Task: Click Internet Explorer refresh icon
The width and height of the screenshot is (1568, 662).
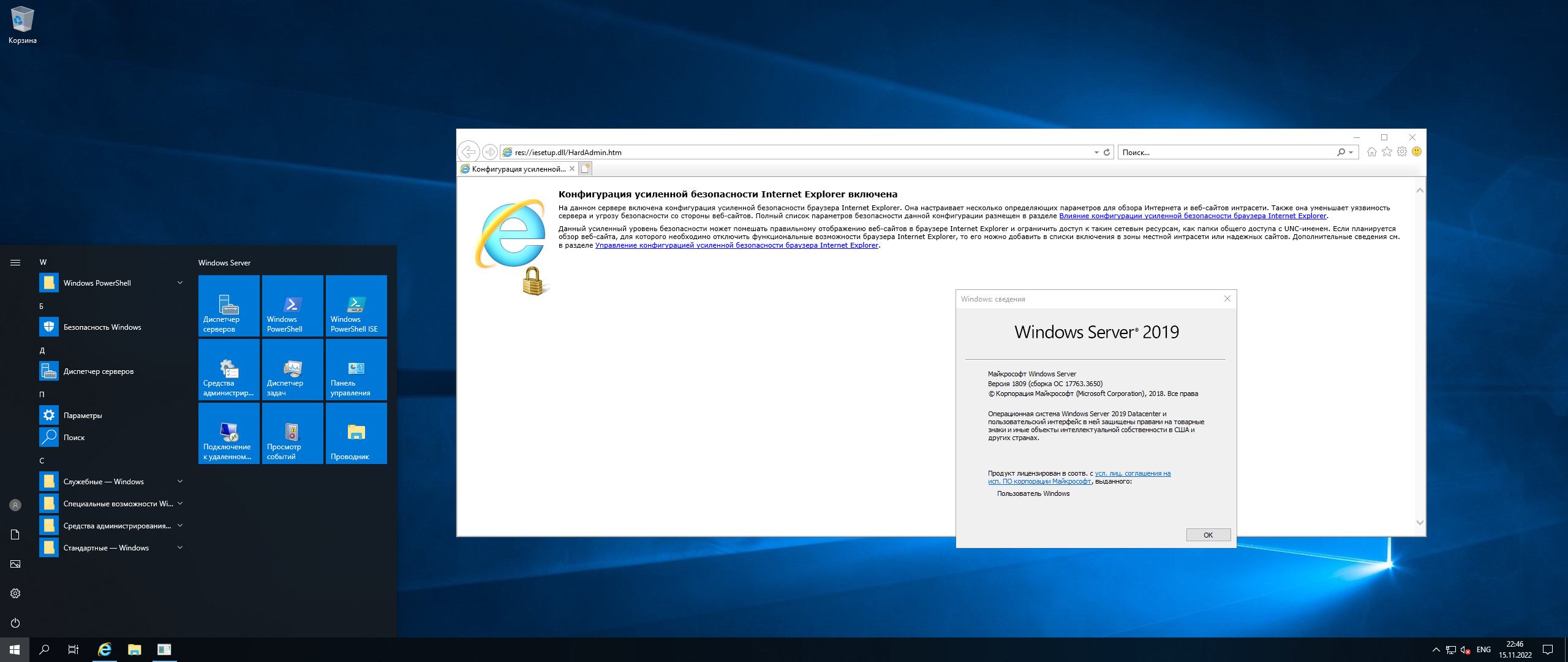Action: (x=1107, y=153)
